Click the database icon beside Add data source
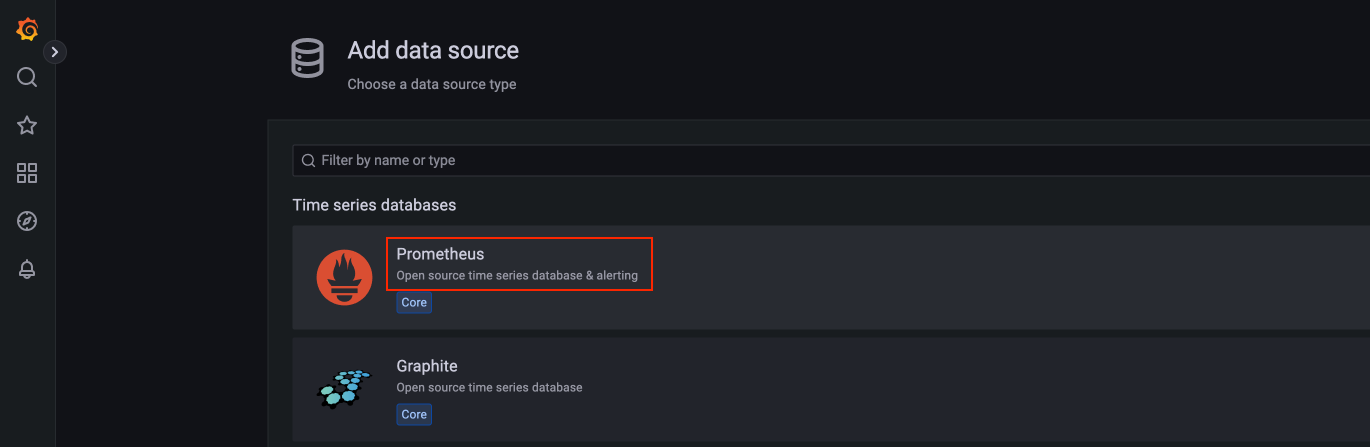 (307, 59)
